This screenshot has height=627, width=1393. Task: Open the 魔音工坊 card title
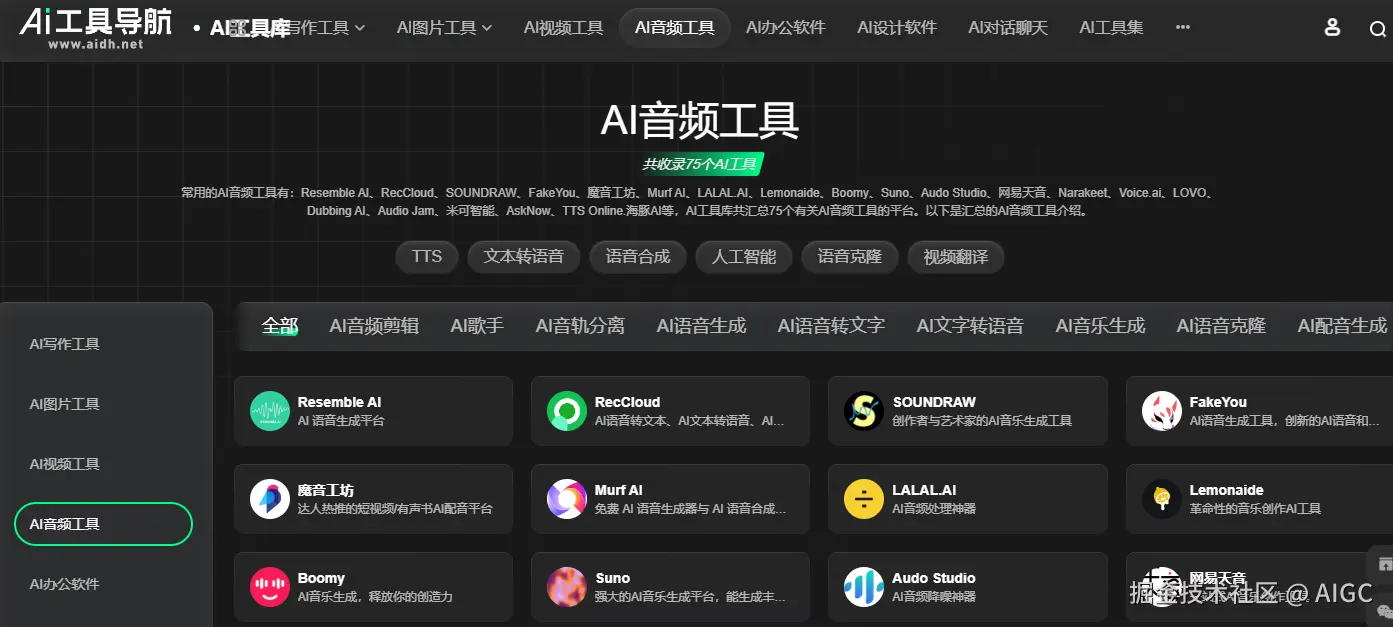tap(326, 490)
